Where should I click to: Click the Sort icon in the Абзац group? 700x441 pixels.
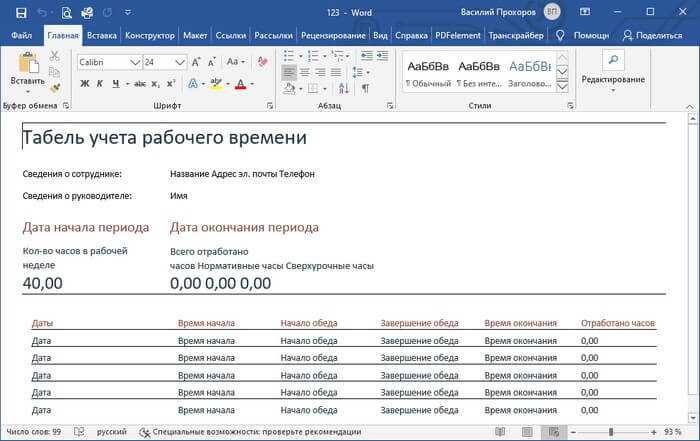point(343,88)
